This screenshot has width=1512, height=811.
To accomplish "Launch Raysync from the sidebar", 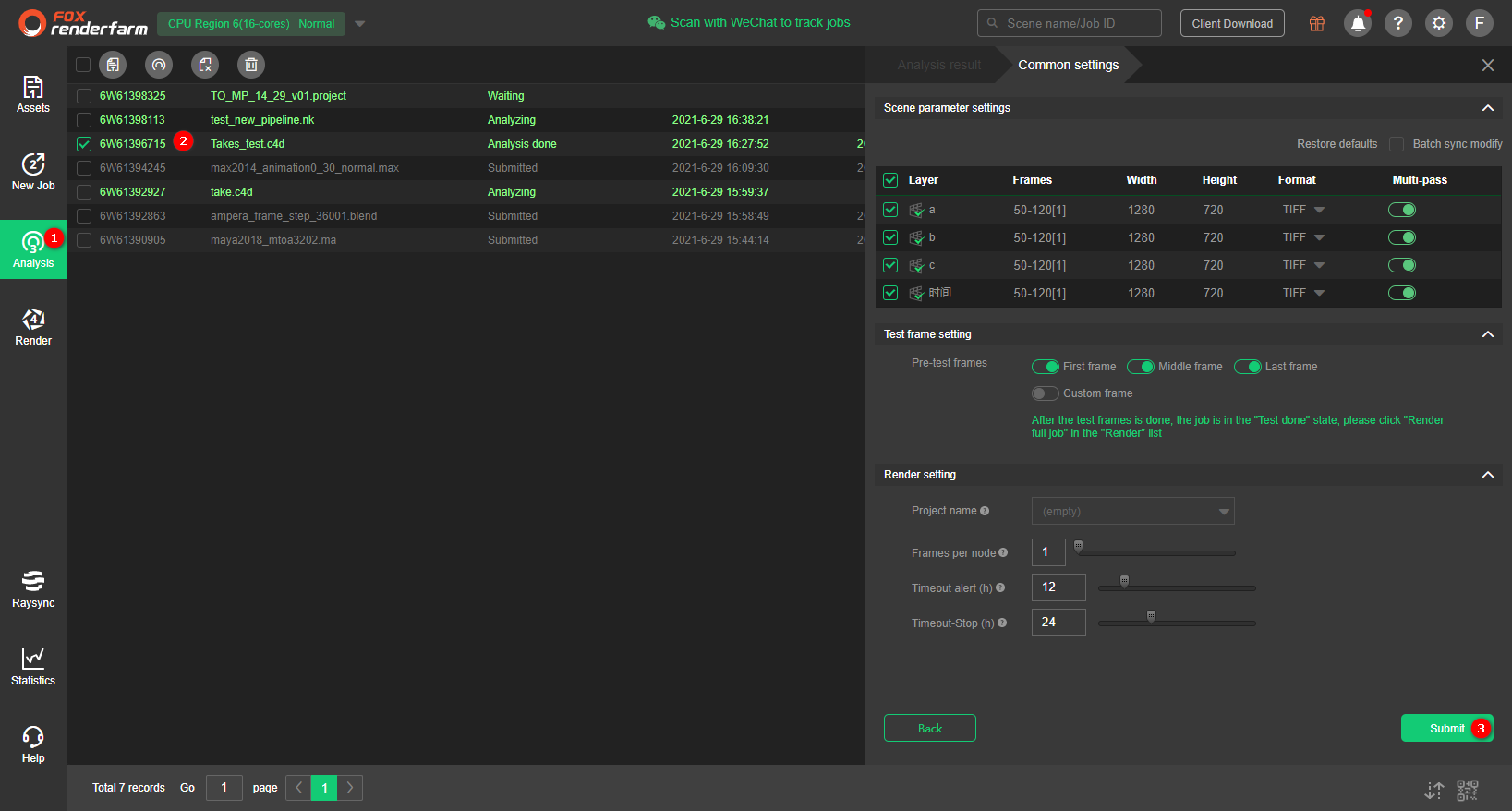I will click(x=33, y=589).
